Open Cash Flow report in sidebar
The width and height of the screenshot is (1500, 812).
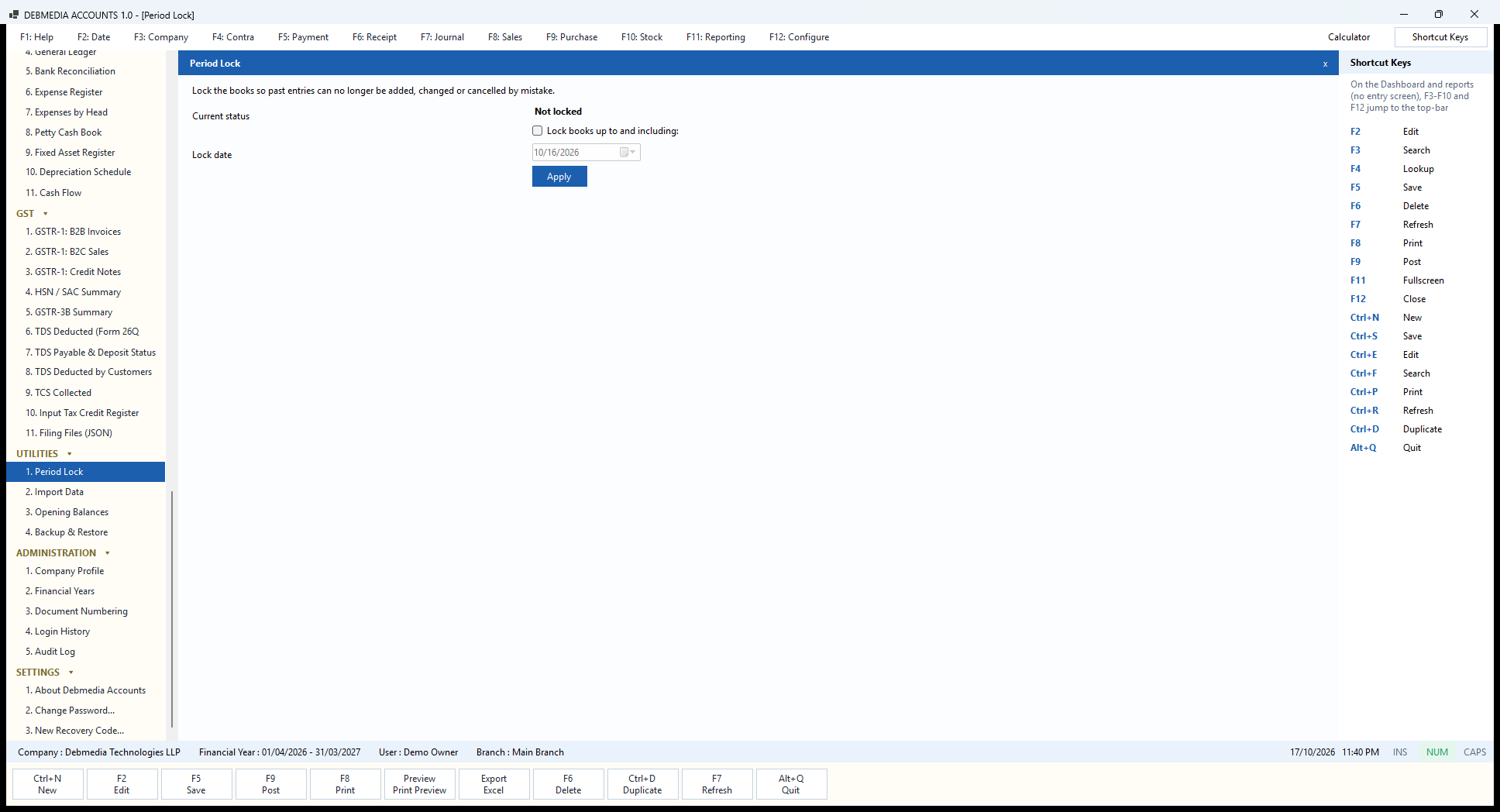click(85, 193)
